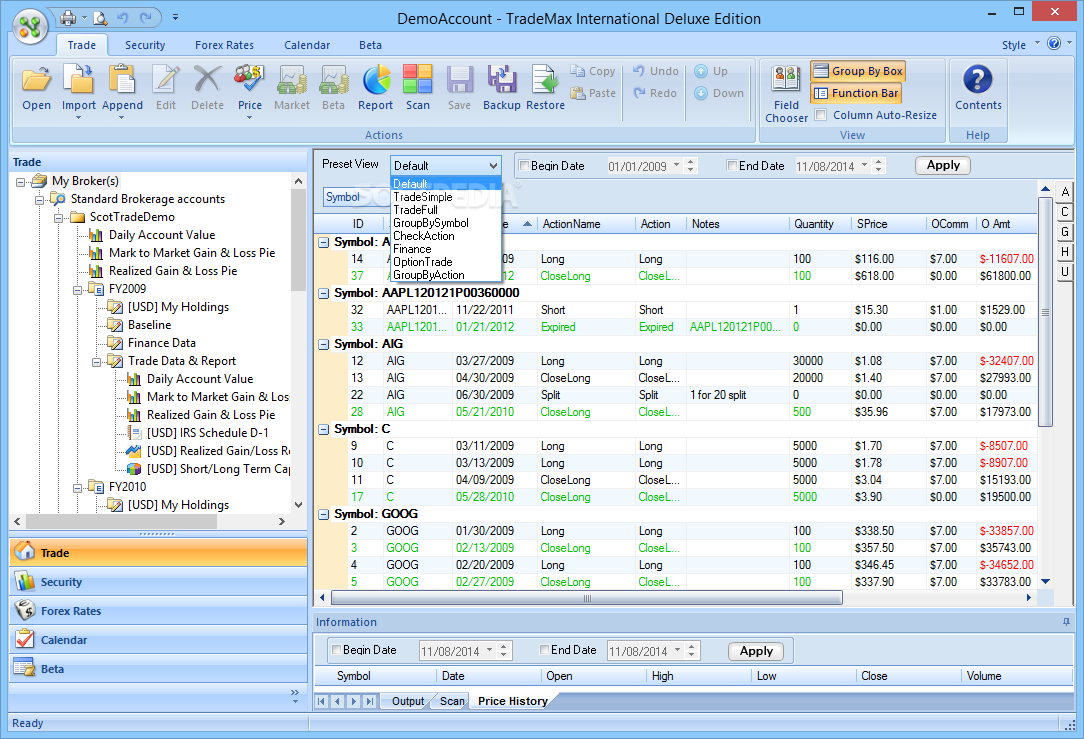Viewport: 1084px width, 739px height.
Task: Click the trade tree horizontal scrollbar thumb
Action: click(121, 521)
